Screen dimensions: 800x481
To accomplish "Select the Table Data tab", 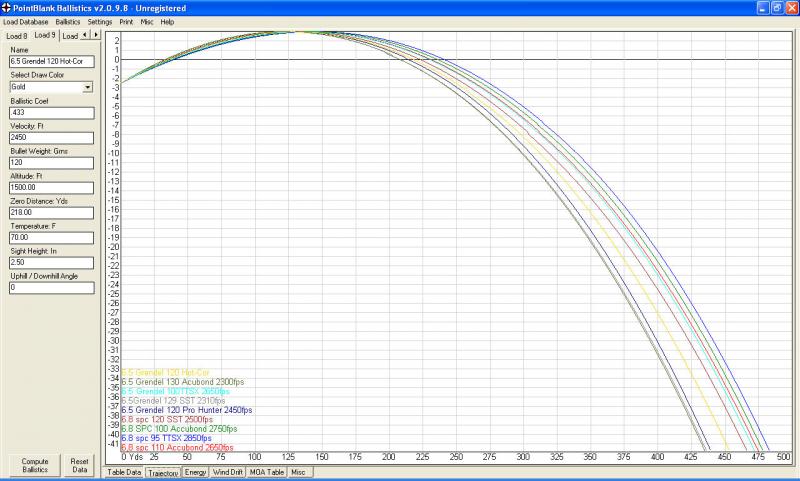I will coord(124,472).
